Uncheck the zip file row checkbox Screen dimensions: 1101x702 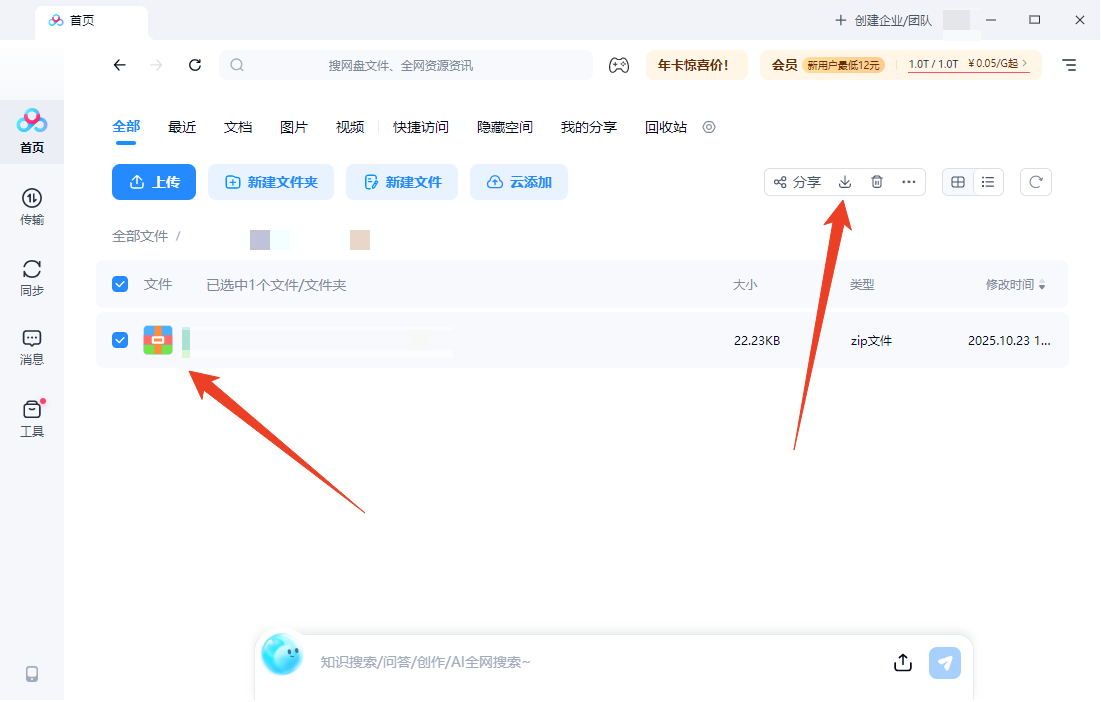[120, 340]
